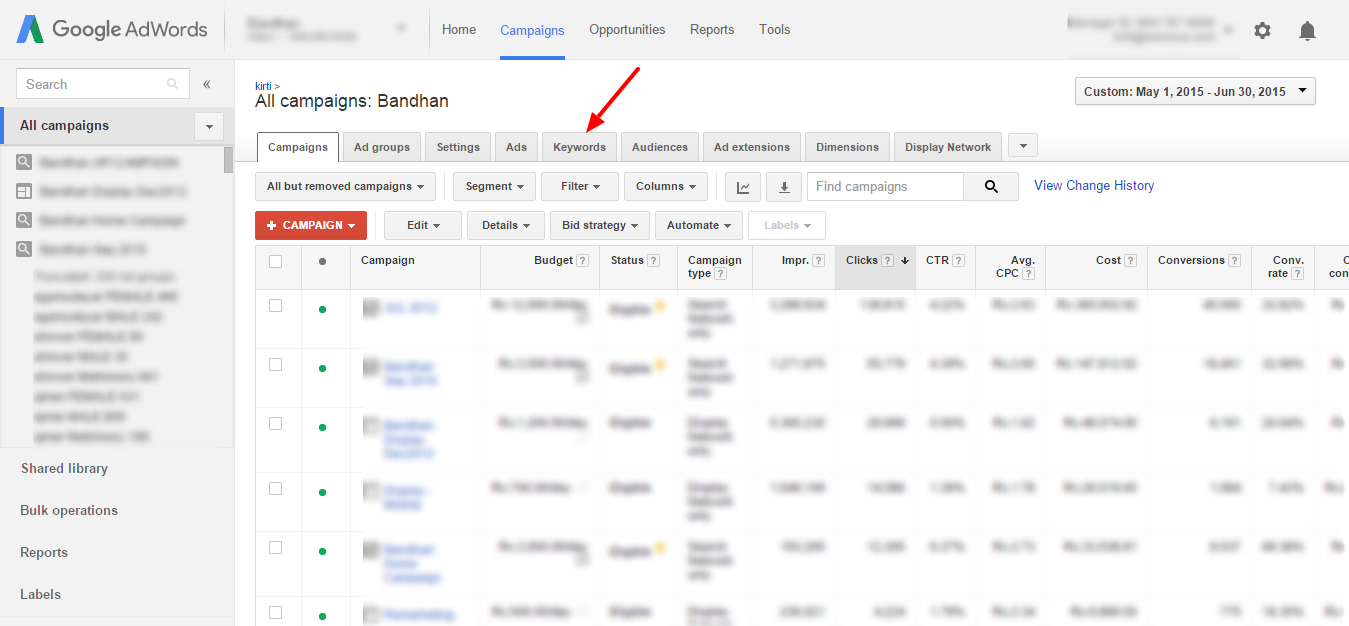Click the Campaign type help icon
This screenshot has height=626, width=1349.
coord(720,274)
